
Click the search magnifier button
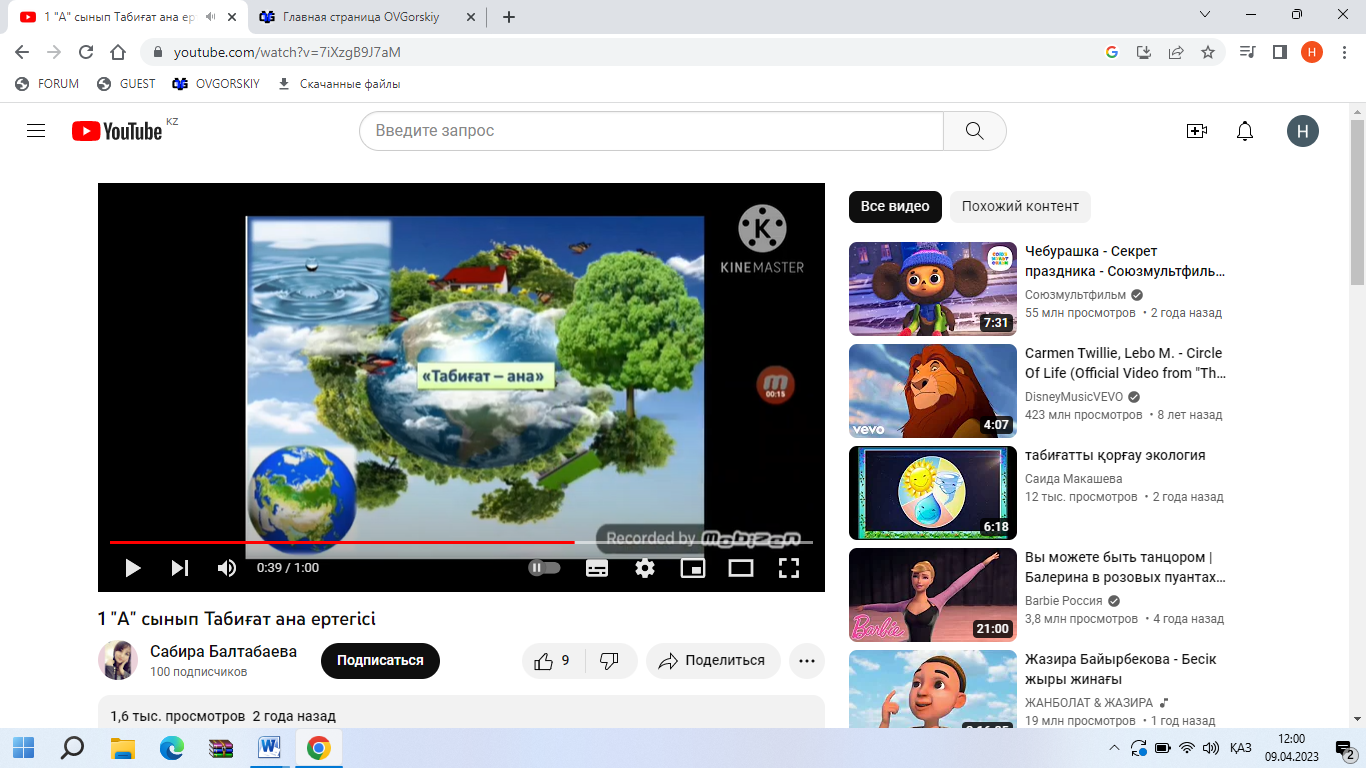(x=975, y=131)
